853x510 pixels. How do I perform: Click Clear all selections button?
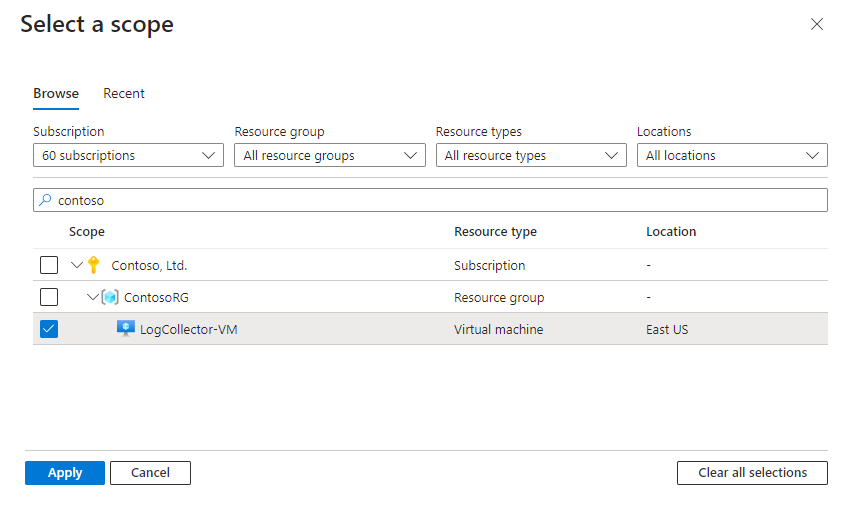[752, 473]
